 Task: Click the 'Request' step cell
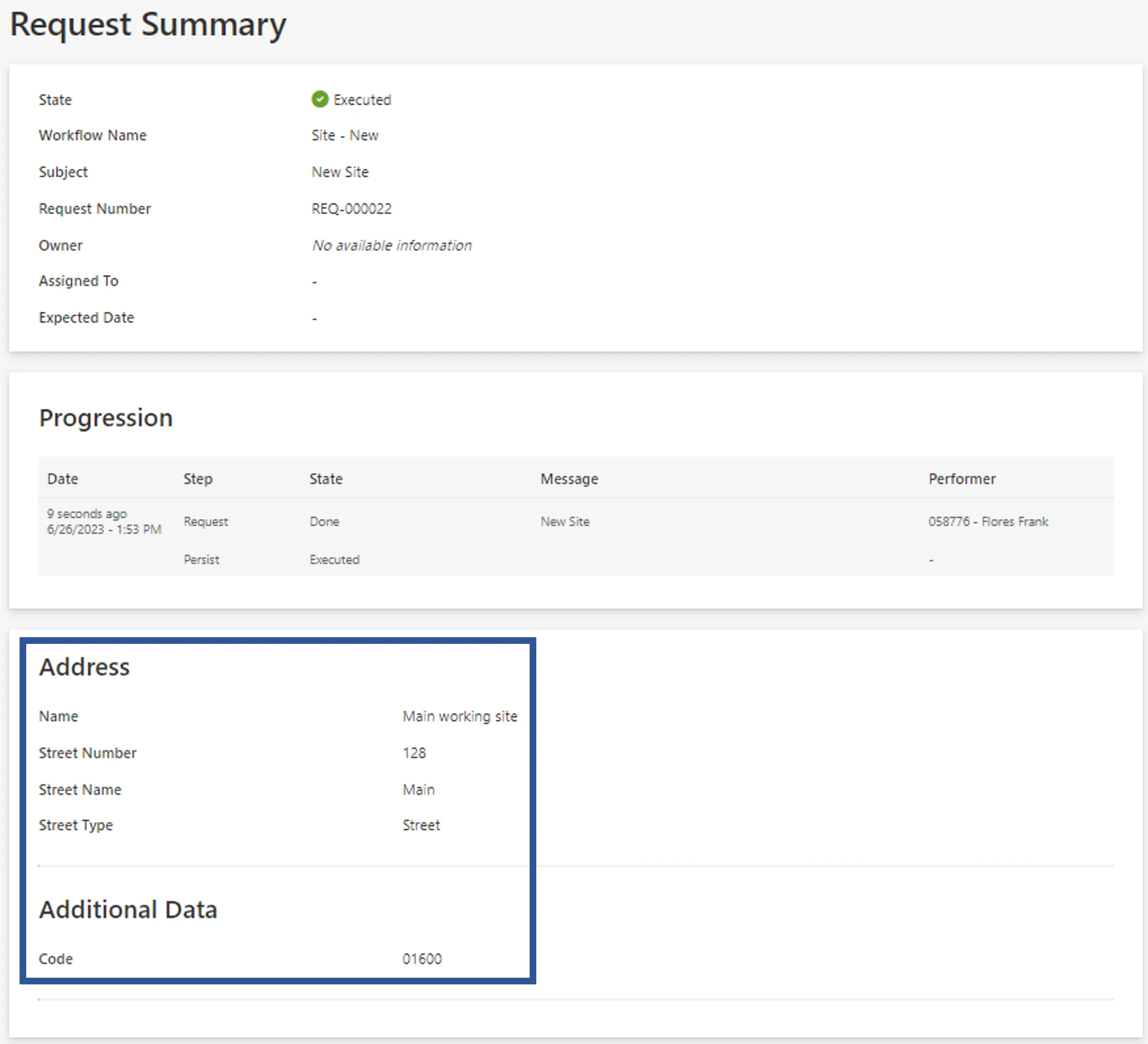206,521
